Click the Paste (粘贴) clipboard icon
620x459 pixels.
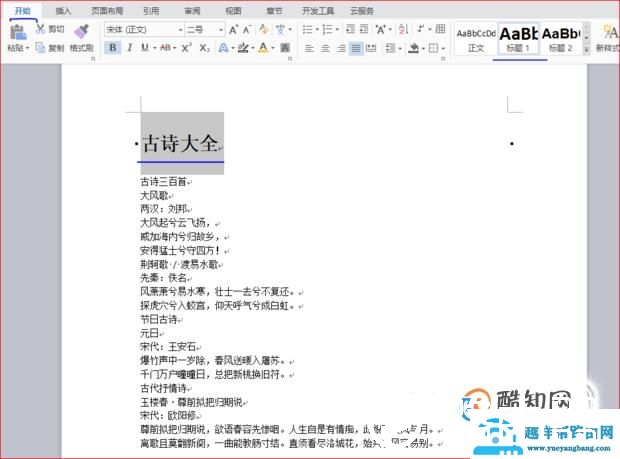(17, 32)
